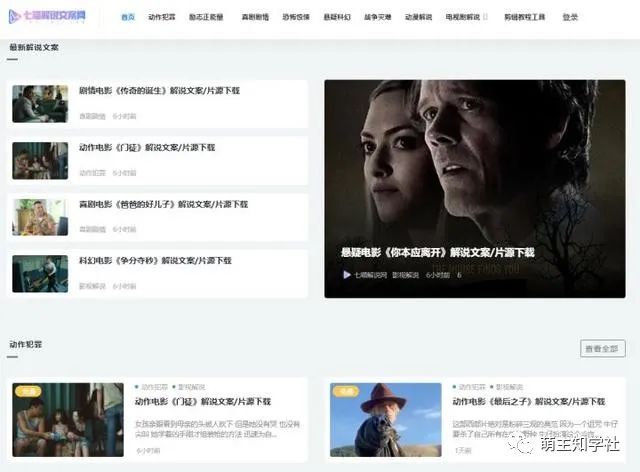Image resolution: width=640 pixels, height=472 pixels.
Task: Open the 战争灾难 navigation item
Action: pos(378,17)
